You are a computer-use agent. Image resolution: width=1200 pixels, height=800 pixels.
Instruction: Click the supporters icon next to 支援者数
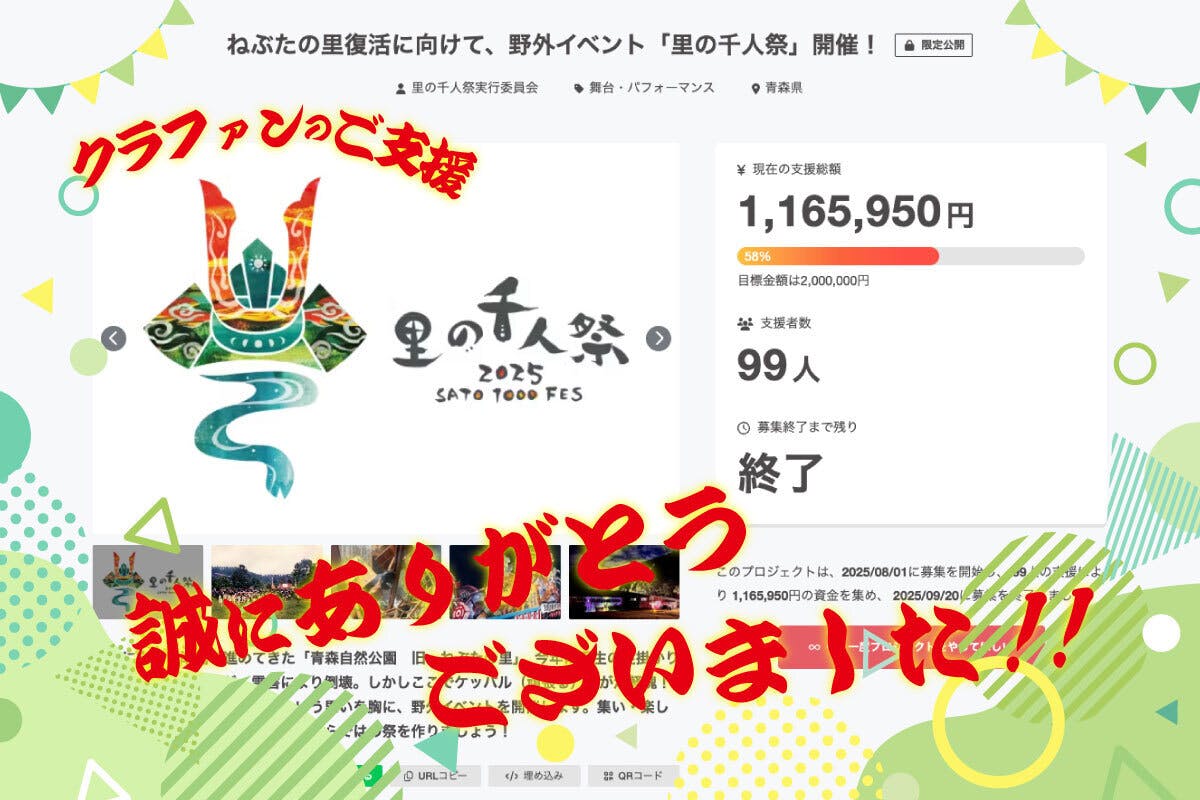point(744,324)
